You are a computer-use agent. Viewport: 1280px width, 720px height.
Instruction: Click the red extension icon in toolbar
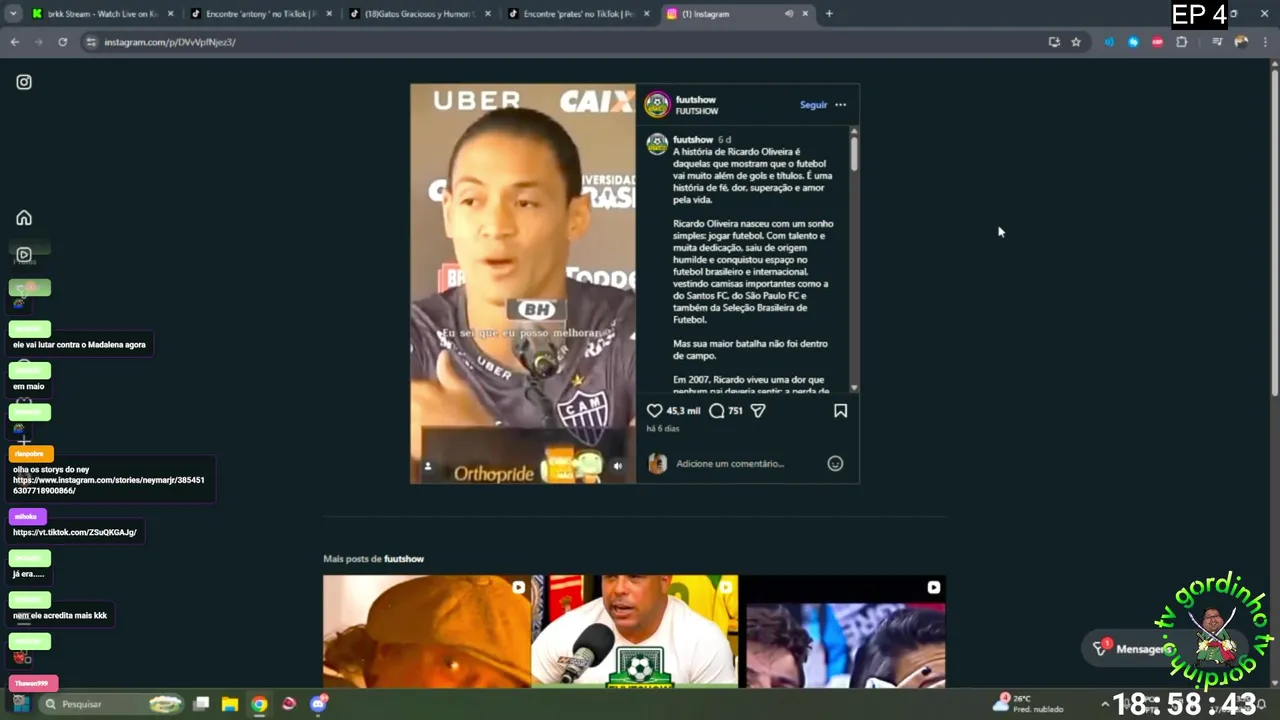tap(1157, 42)
